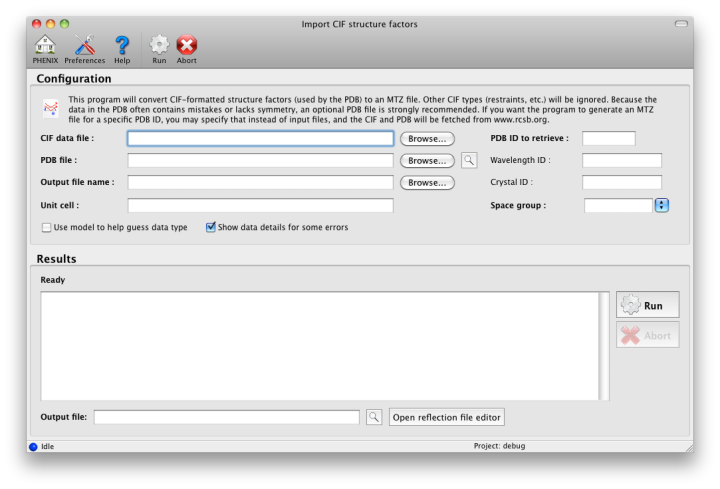
Task: Click the red Abort icon in toolbar
Action: pyautogui.click(x=186, y=45)
